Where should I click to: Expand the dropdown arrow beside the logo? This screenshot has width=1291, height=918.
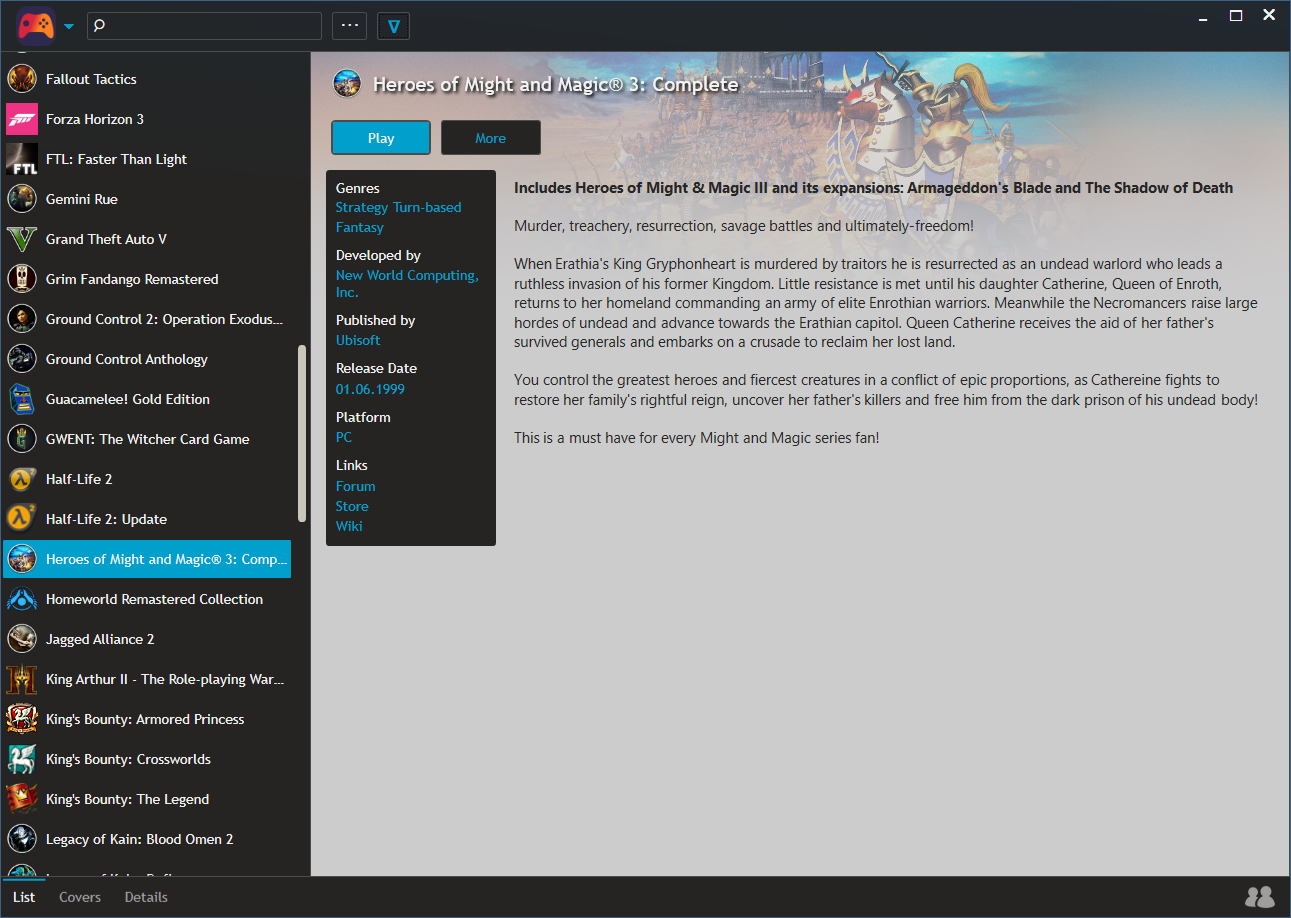69,27
